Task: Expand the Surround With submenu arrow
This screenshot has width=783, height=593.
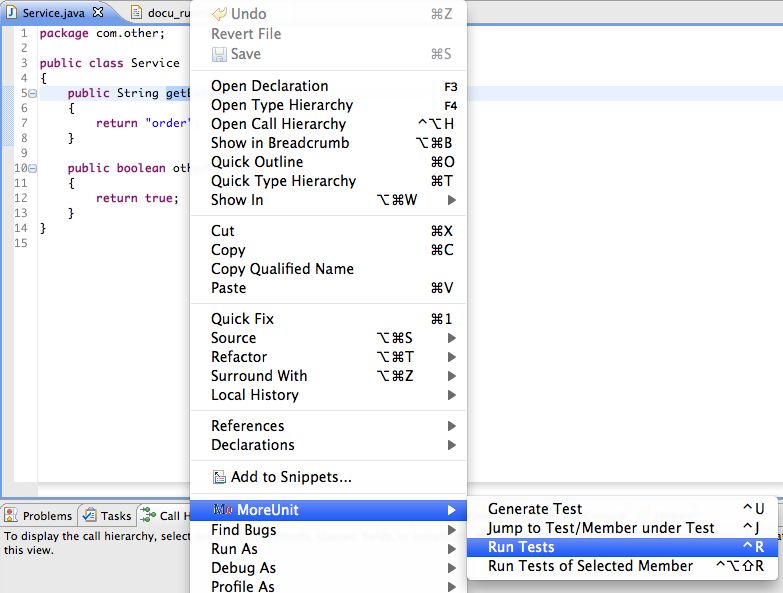Action: point(451,376)
